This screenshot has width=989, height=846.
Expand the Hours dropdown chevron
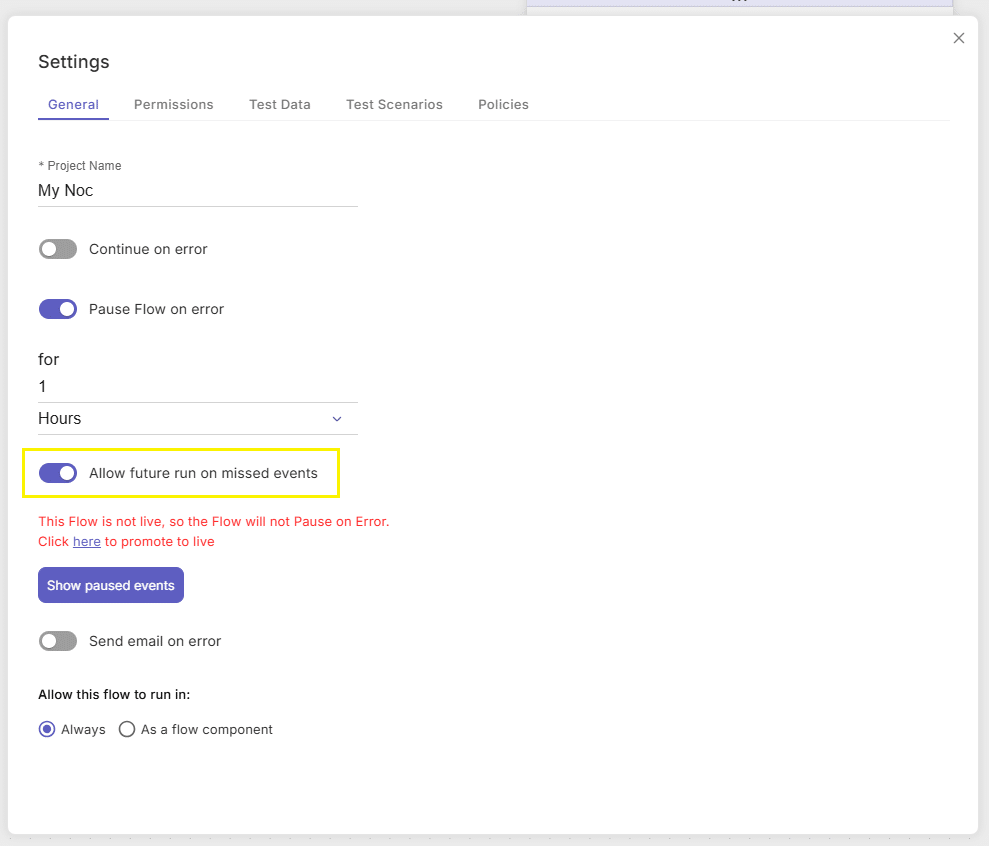coord(337,419)
